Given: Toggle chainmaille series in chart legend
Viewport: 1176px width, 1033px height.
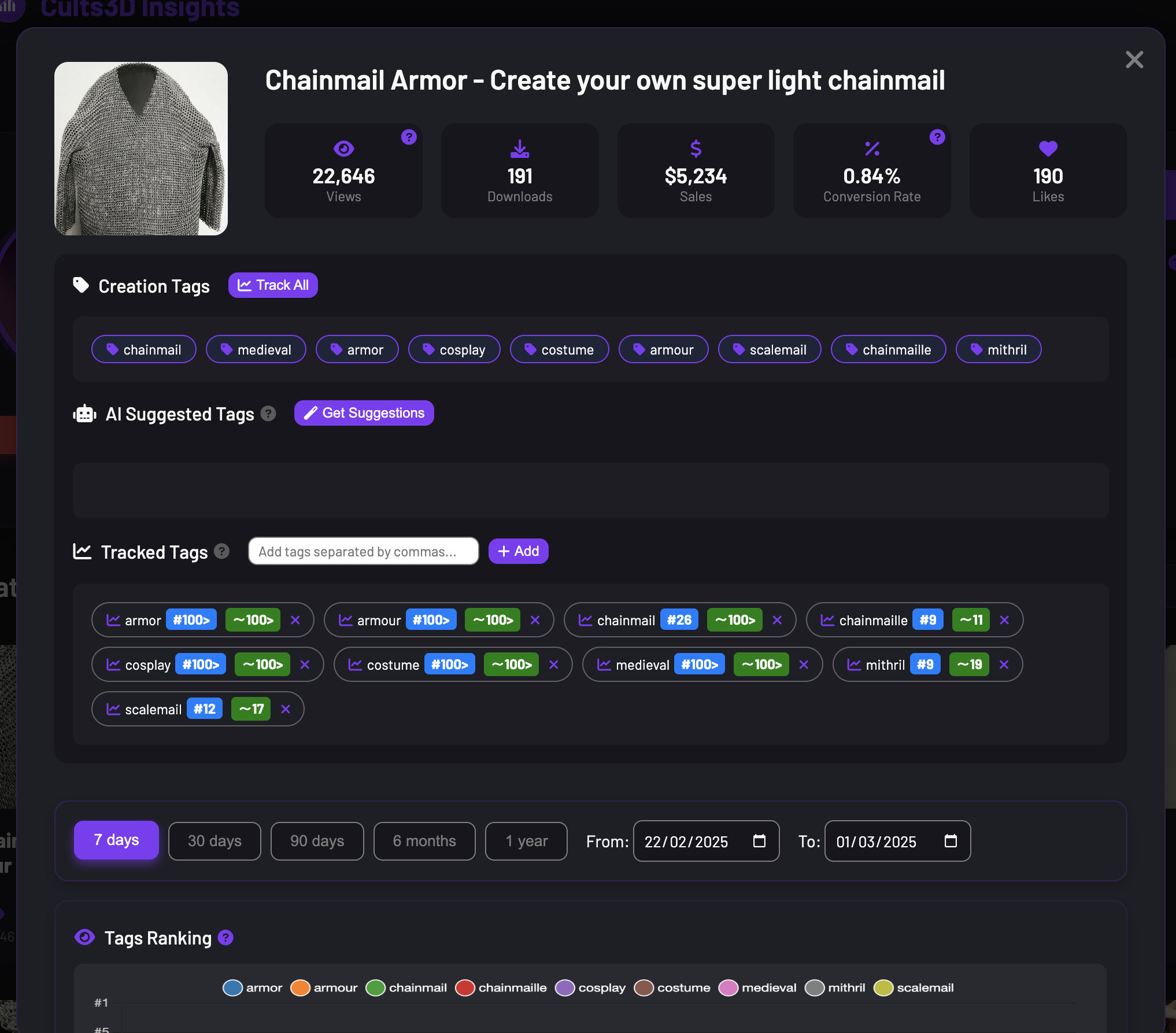Looking at the screenshot, I should (x=501, y=988).
